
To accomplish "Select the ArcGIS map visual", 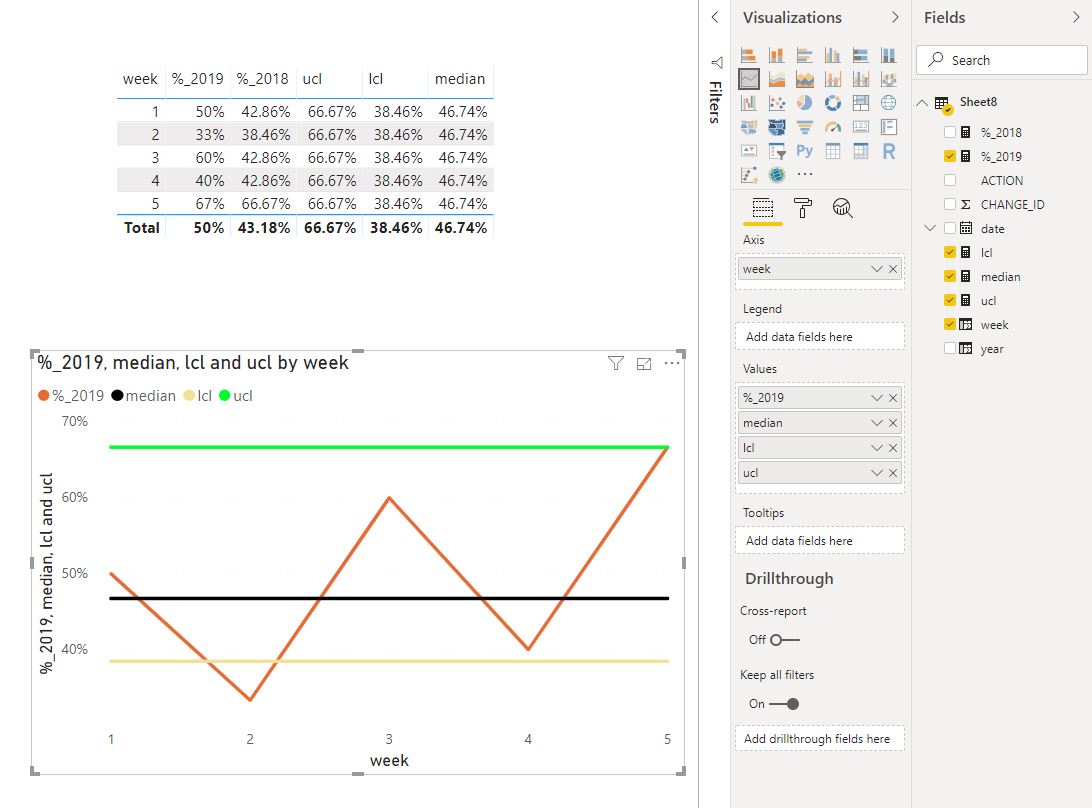I will tap(777, 174).
